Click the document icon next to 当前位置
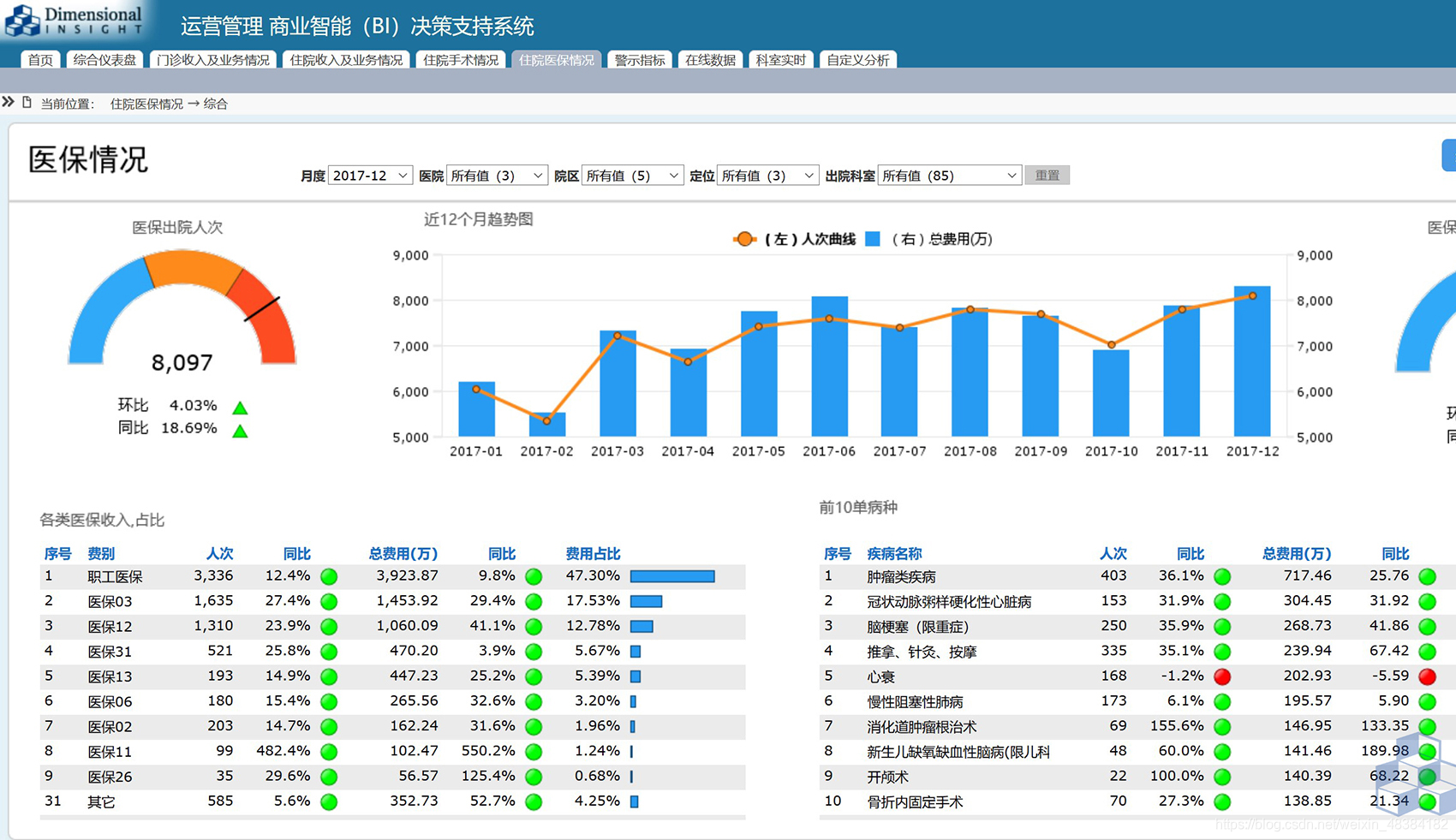The height and width of the screenshot is (840, 1456). coord(27,103)
